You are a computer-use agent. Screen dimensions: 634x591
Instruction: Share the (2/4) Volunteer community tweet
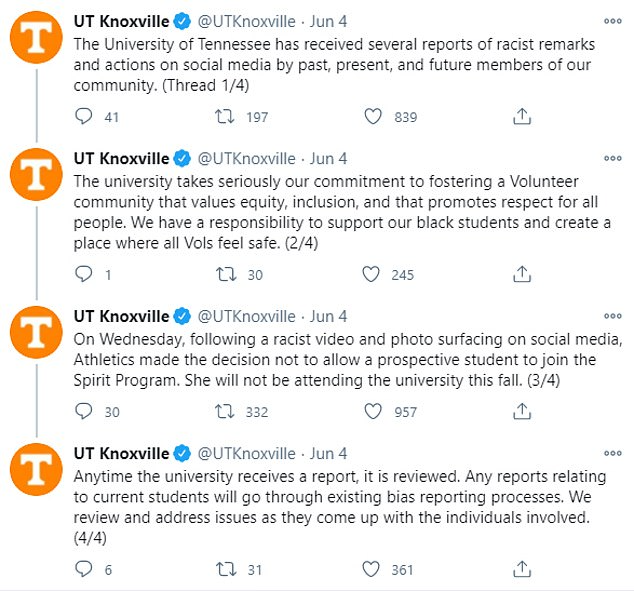click(x=522, y=274)
